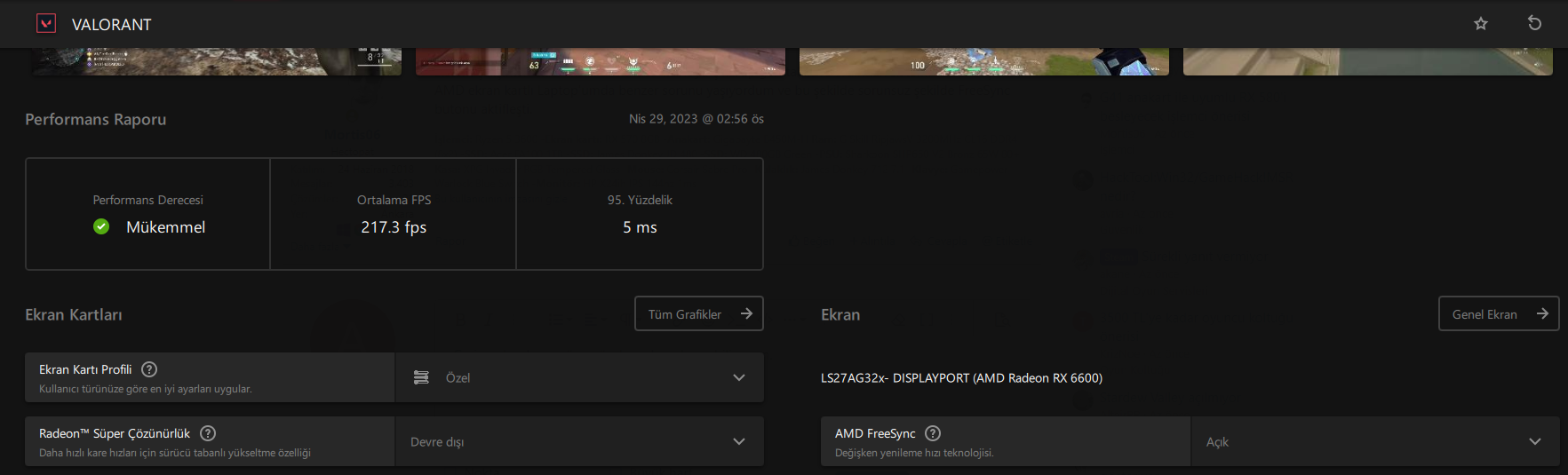Open the Tüm Grafikler settings button
Image resolution: width=1568 pixels, height=475 pixels.
(699, 313)
